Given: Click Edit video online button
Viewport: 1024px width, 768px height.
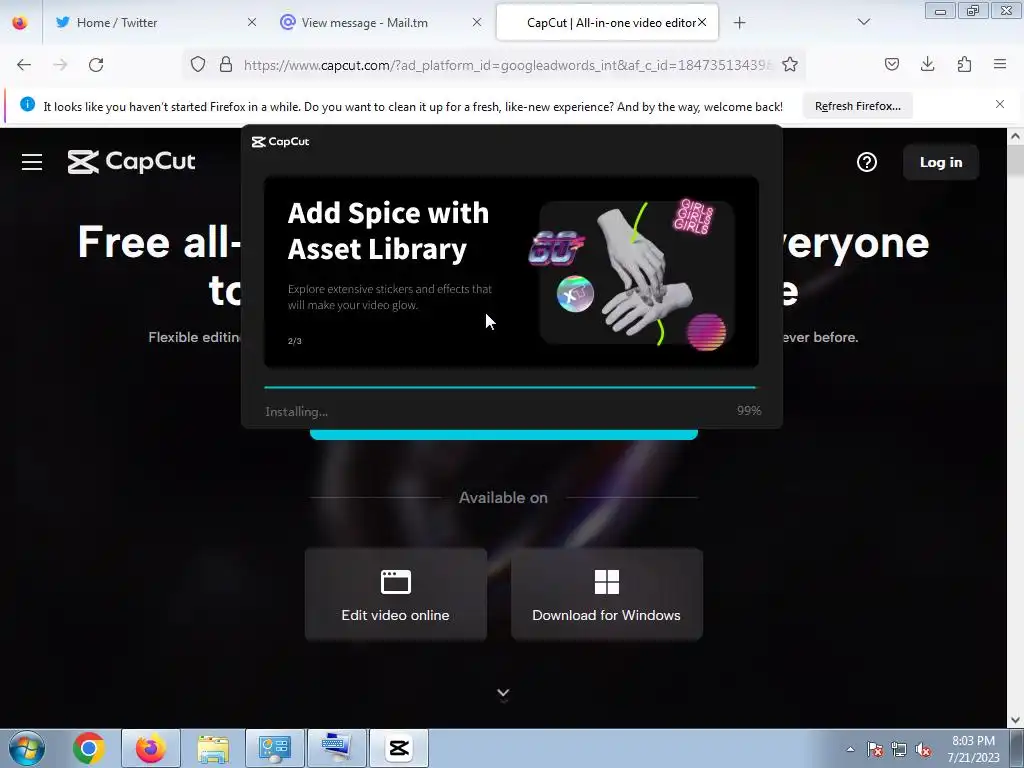Looking at the screenshot, I should (396, 594).
